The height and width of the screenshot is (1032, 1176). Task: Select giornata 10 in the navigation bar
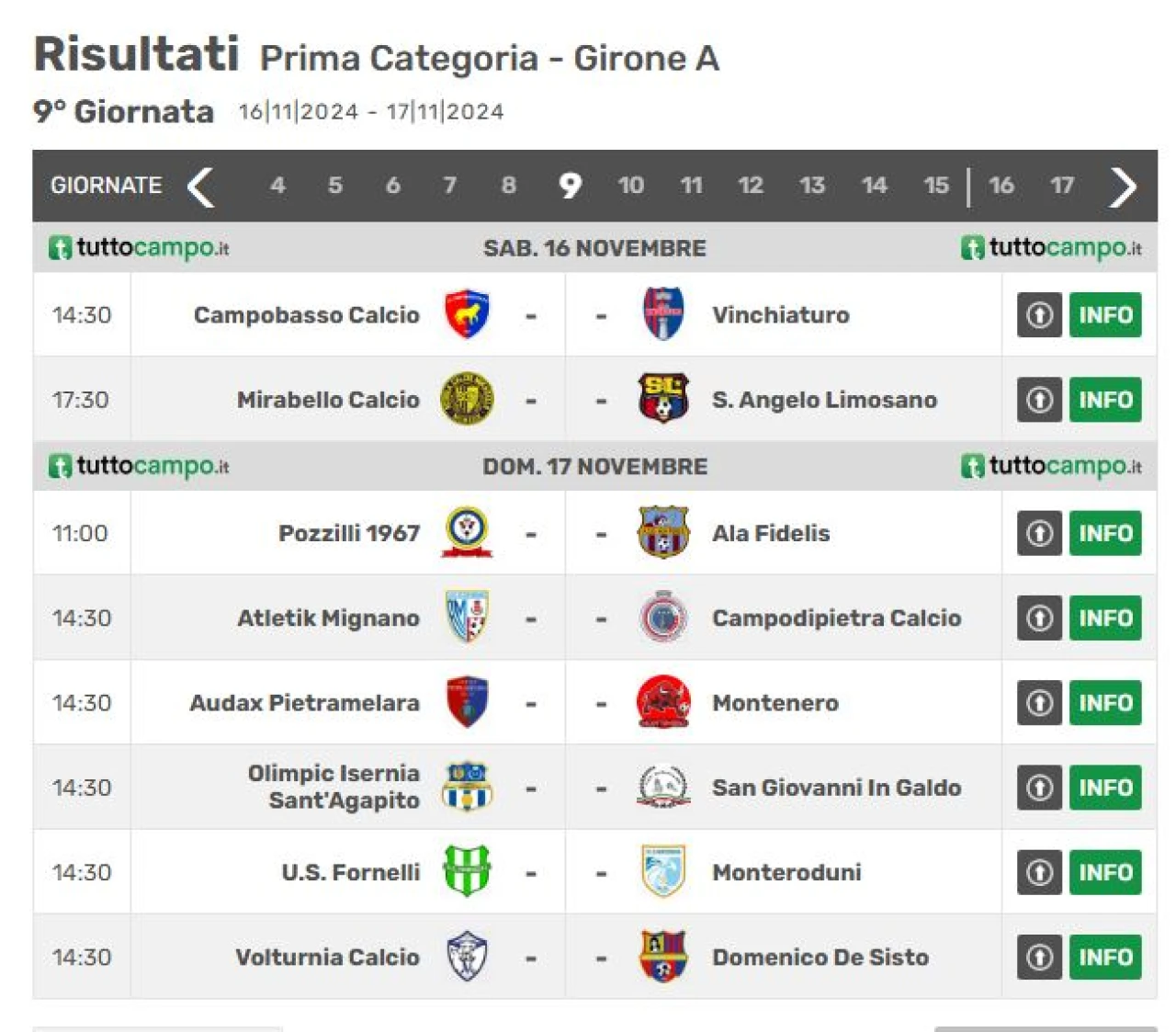(x=630, y=186)
